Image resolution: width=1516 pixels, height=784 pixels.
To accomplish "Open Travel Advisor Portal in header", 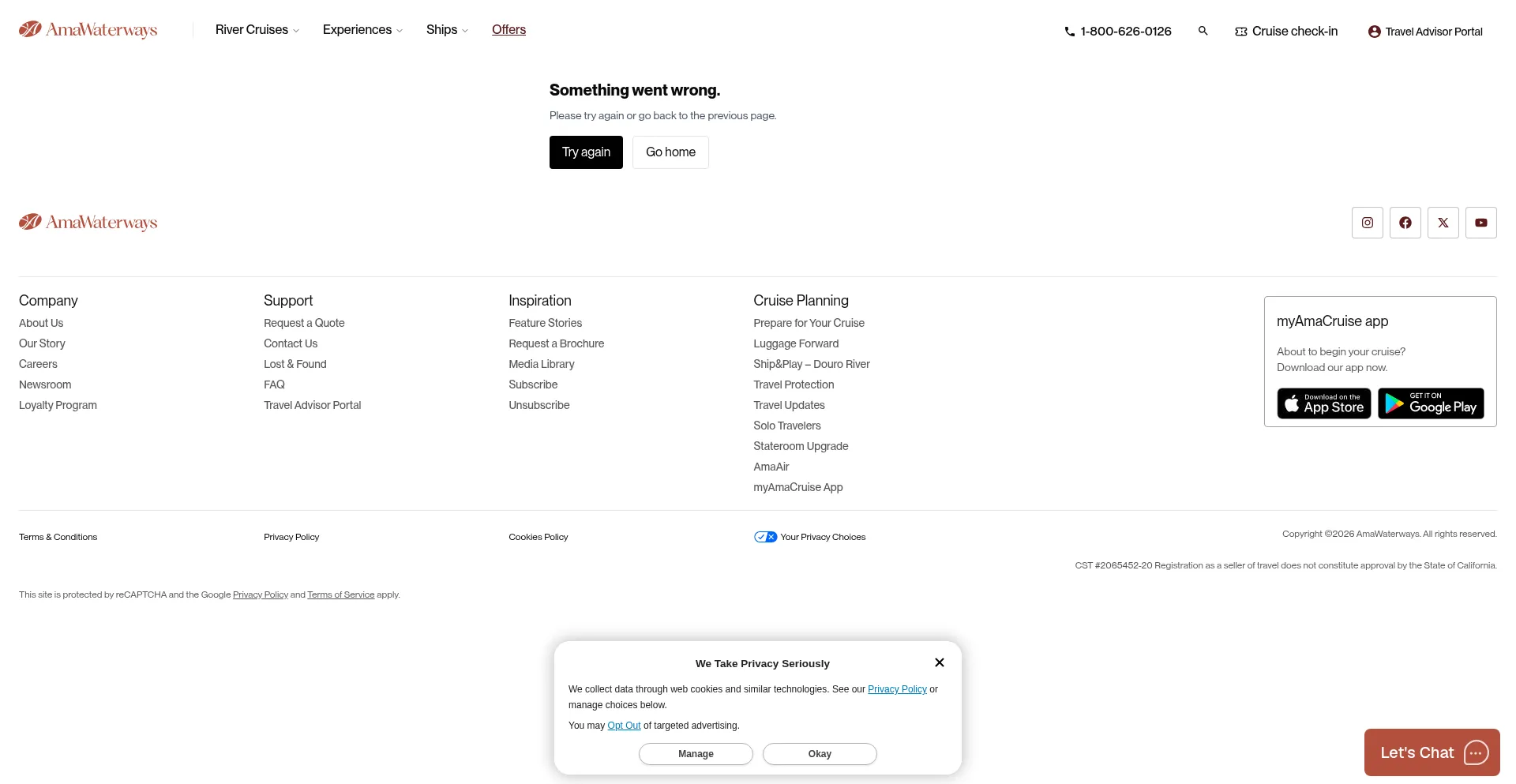I will 1425,32.
